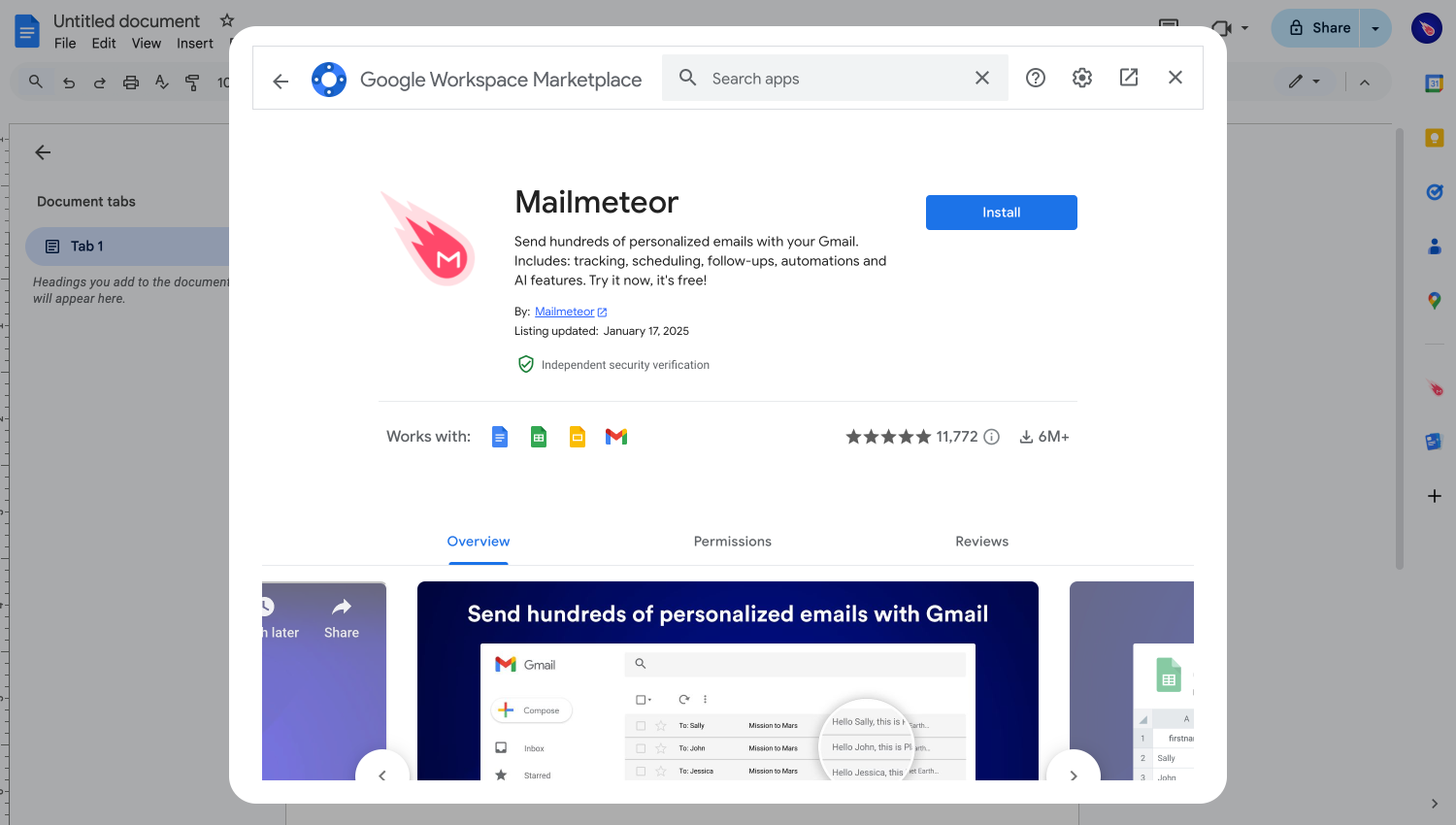Clear the Search apps field
1456x825 pixels.
982,78
